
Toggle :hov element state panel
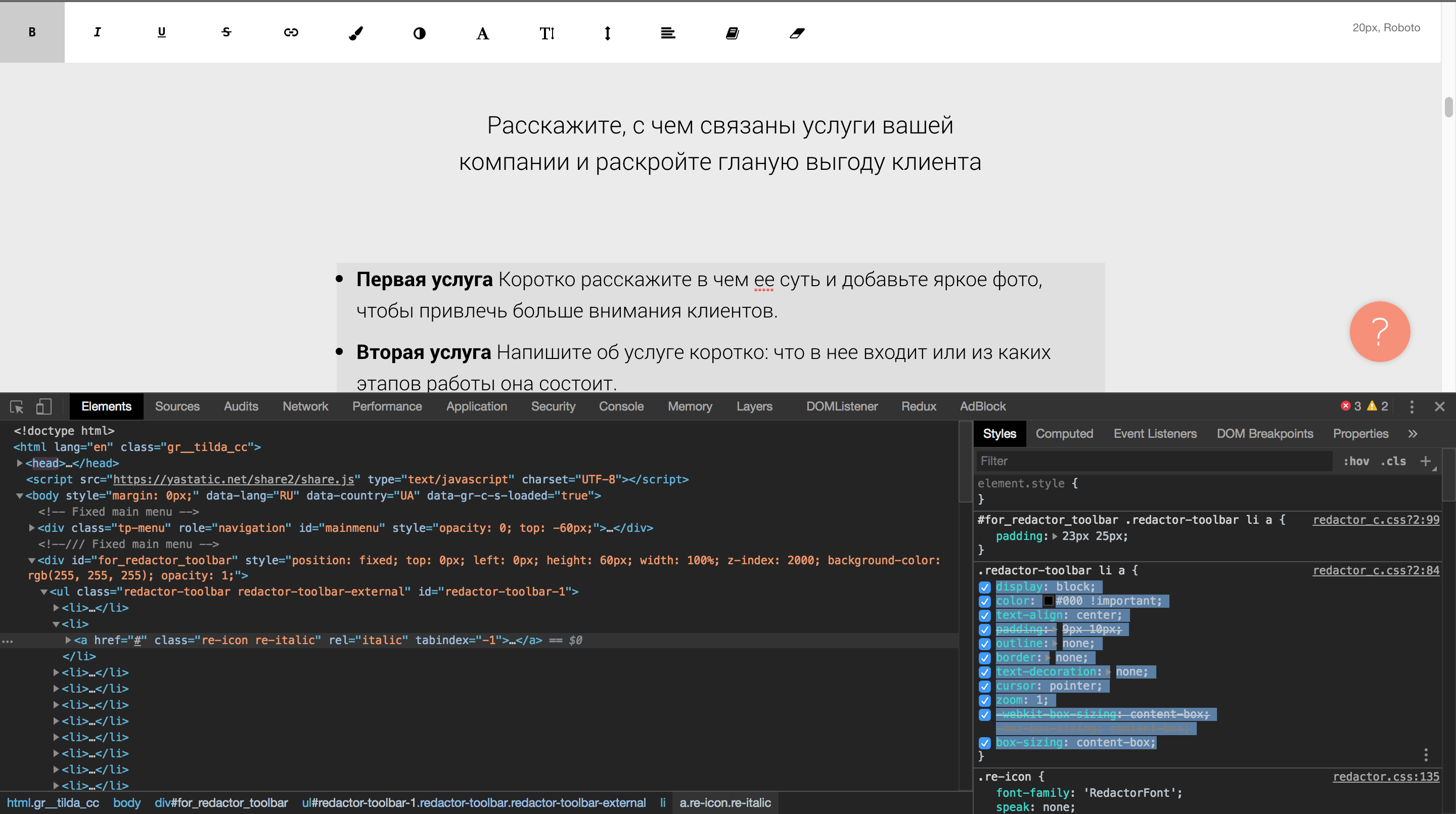coord(1356,461)
